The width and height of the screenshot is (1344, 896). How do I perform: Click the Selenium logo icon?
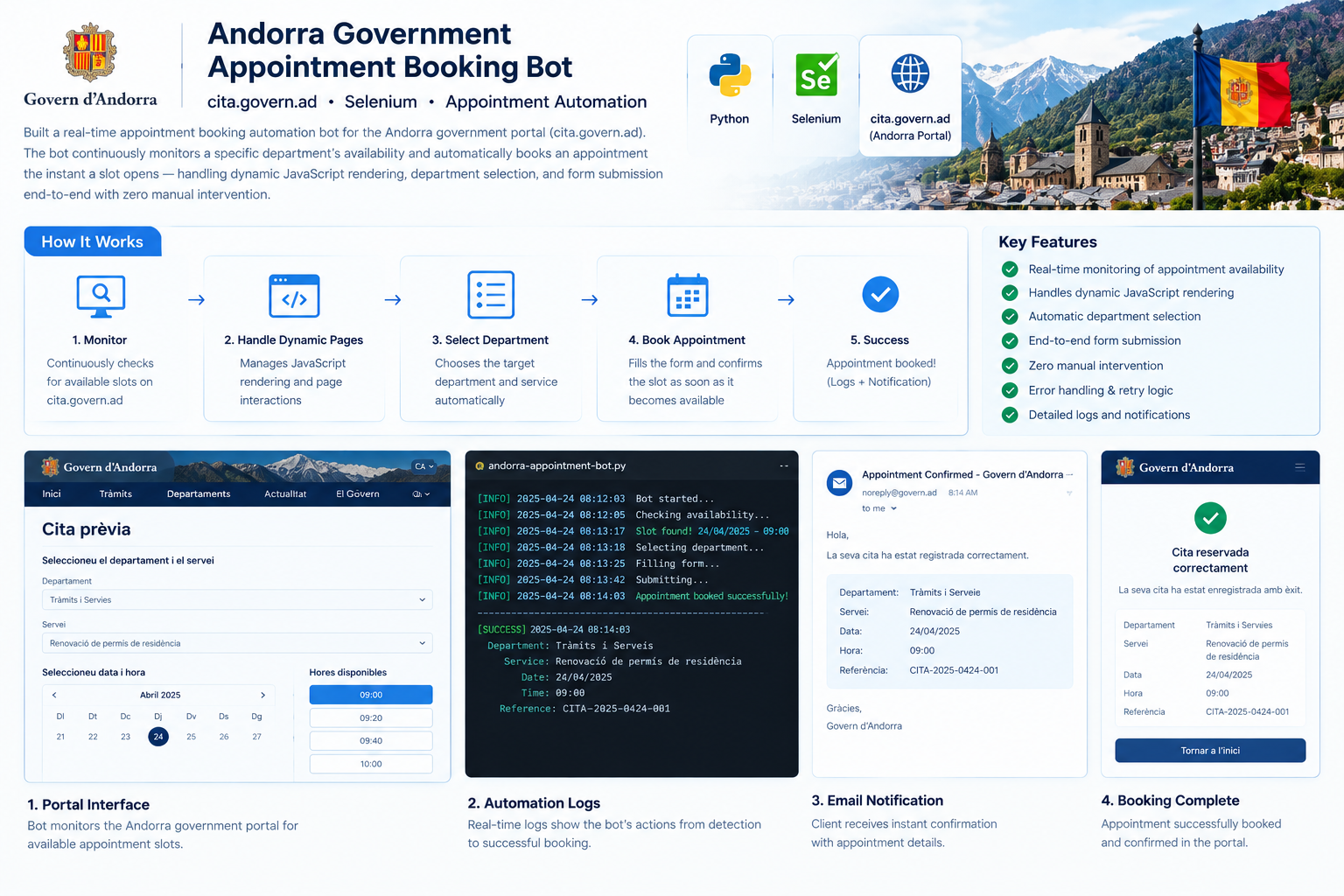pos(816,74)
